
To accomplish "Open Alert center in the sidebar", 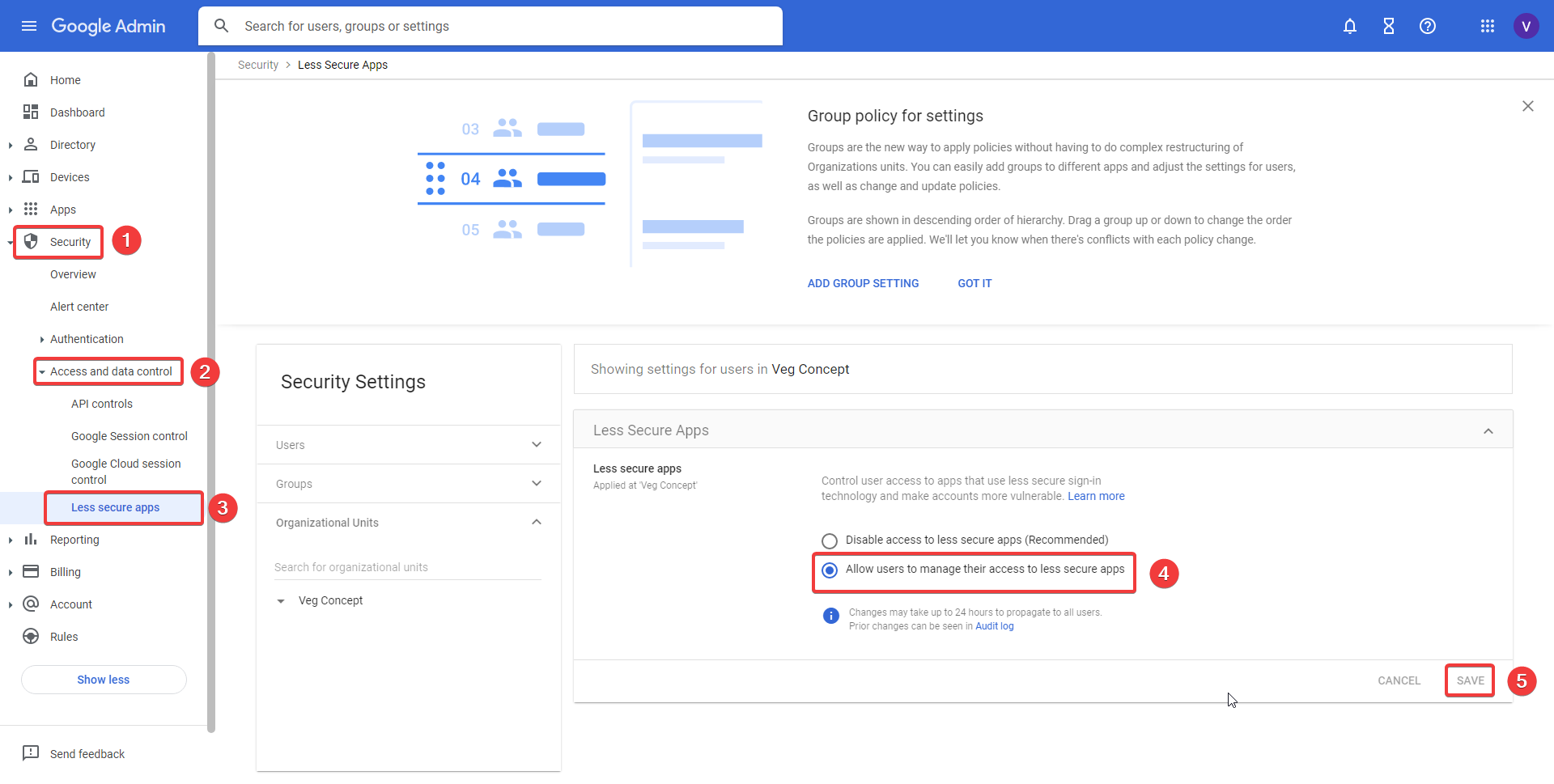I will pyautogui.click(x=79, y=307).
